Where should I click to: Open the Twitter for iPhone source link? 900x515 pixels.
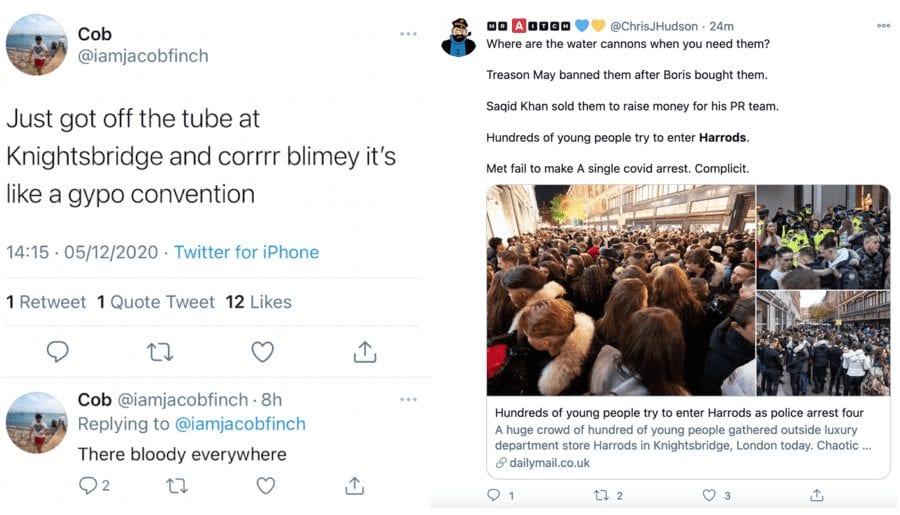[246, 252]
